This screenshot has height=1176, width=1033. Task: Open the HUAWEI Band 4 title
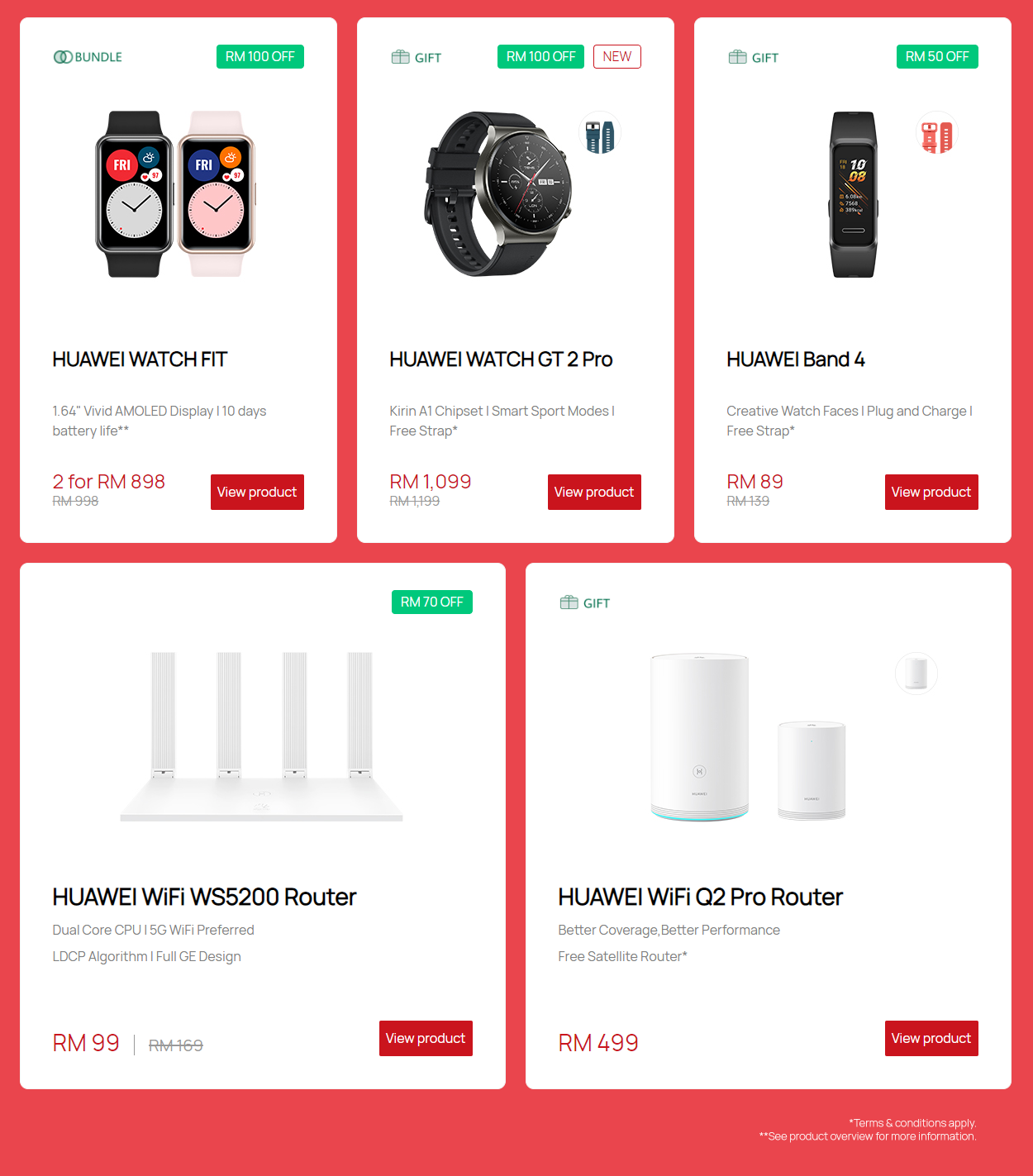click(796, 359)
